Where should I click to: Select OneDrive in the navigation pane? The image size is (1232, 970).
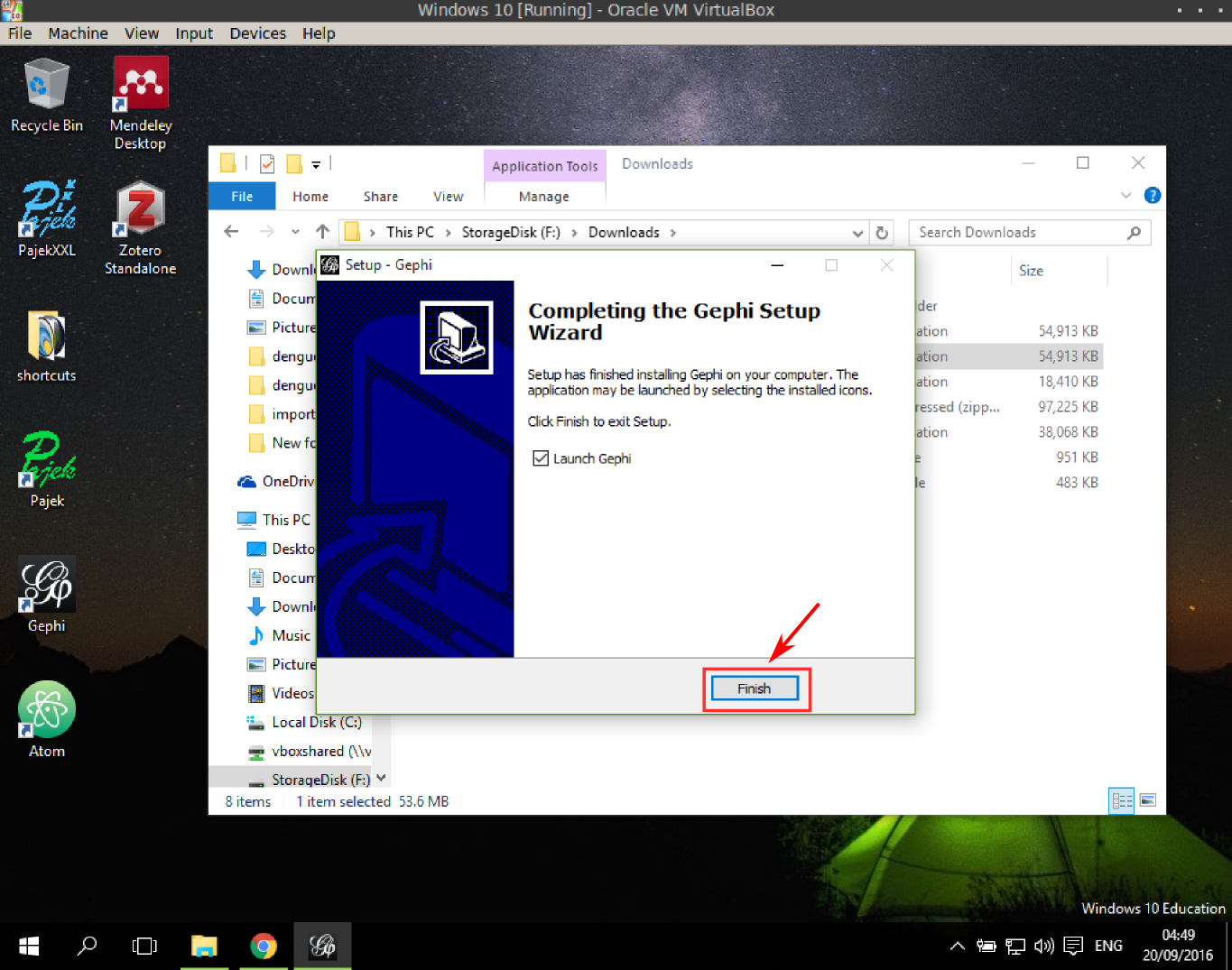pyautogui.click(x=277, y=481)
